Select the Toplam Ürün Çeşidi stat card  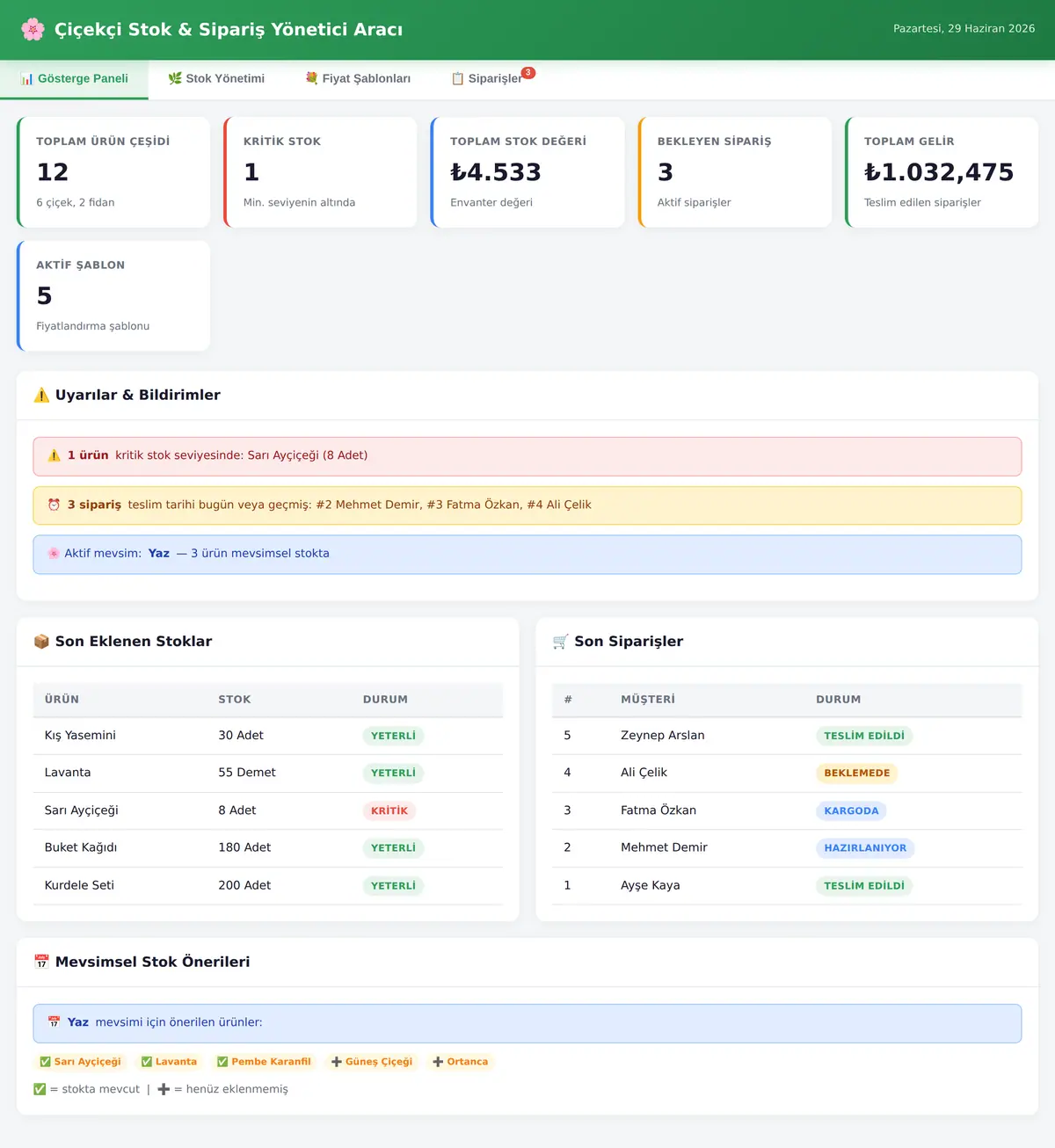(113, 172)
